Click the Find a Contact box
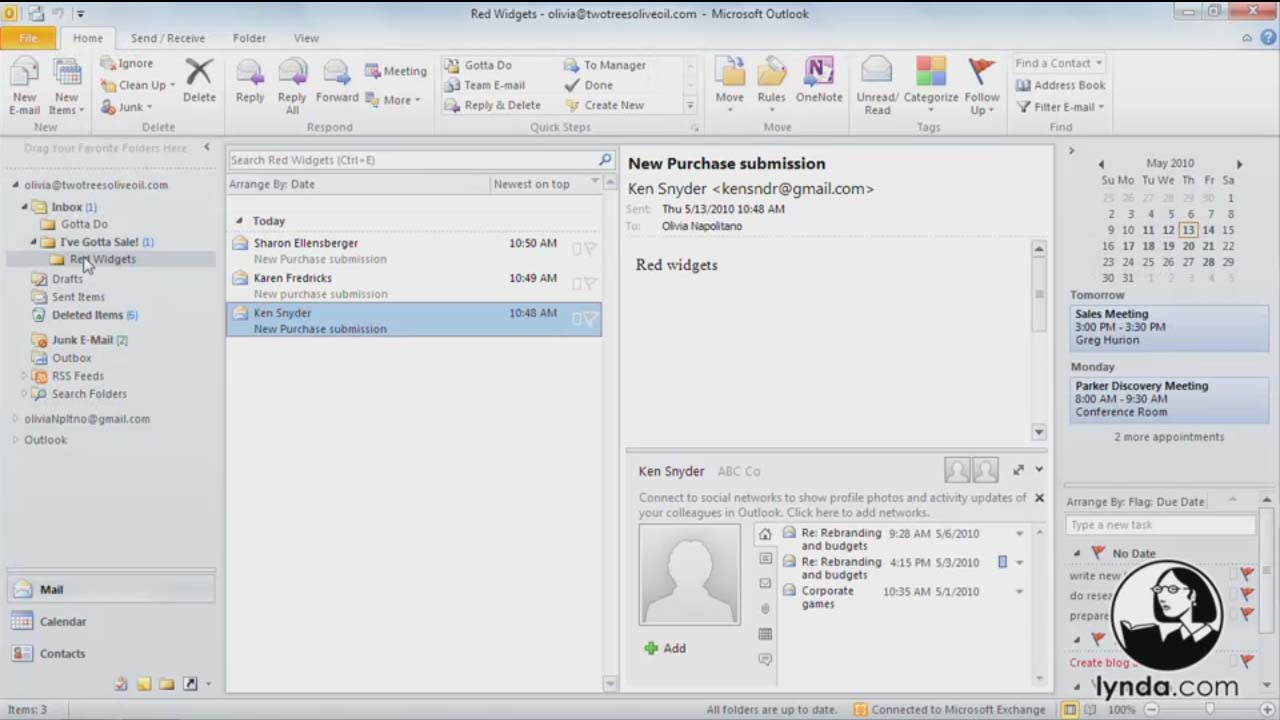The width and height of the screenshot is (1280, 720). pos(1059,63)
